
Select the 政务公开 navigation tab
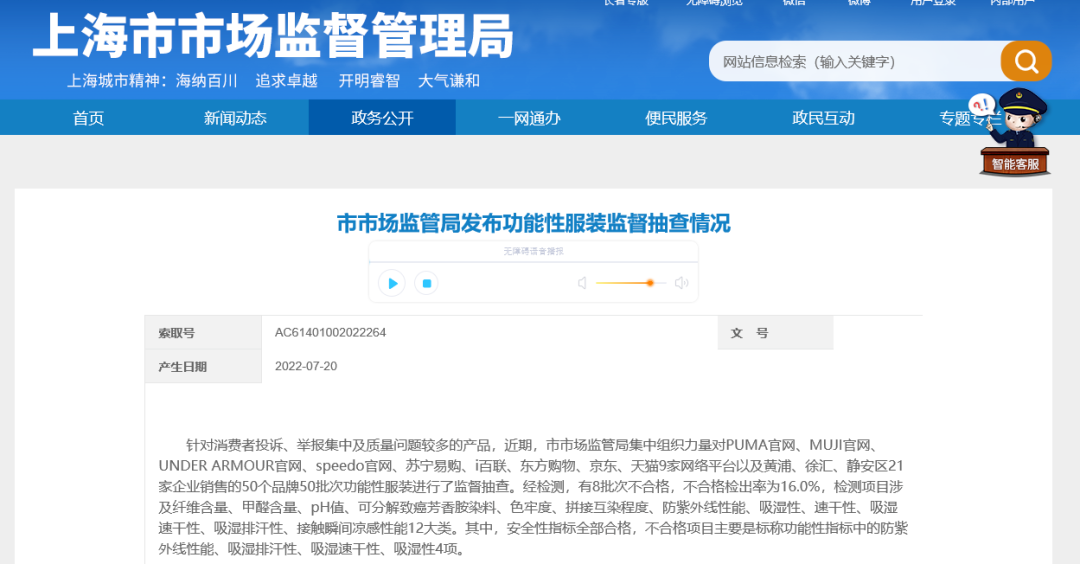click(x=382, y=118)
